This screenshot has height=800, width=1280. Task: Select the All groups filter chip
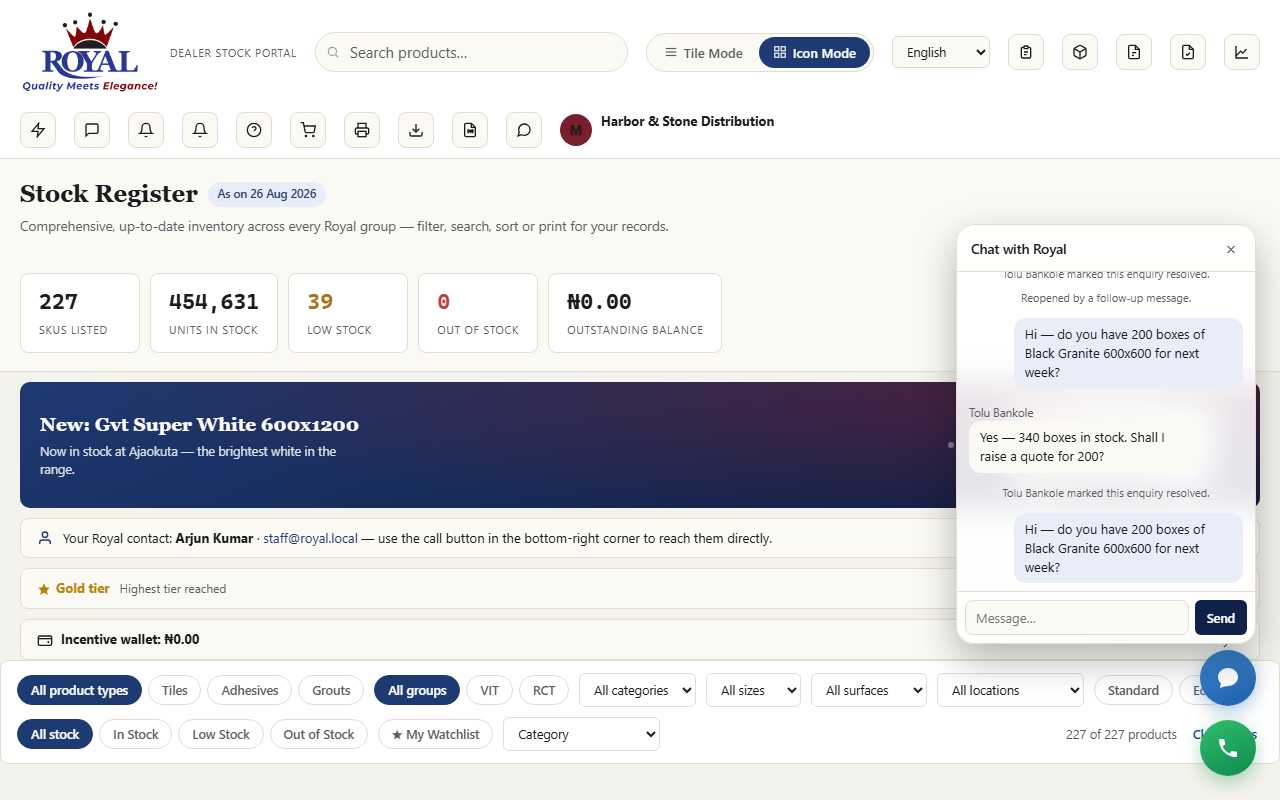(417, 690)
